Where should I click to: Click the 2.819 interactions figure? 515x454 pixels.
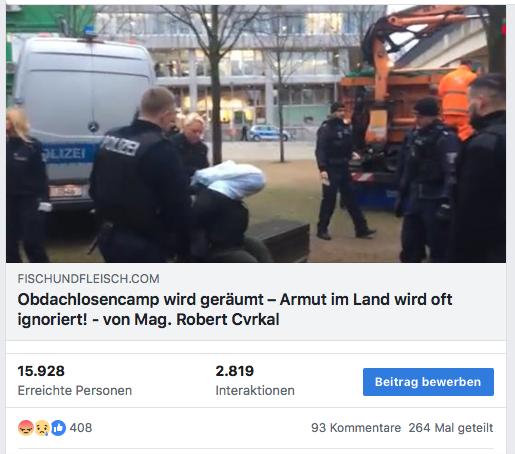(235, 371)
